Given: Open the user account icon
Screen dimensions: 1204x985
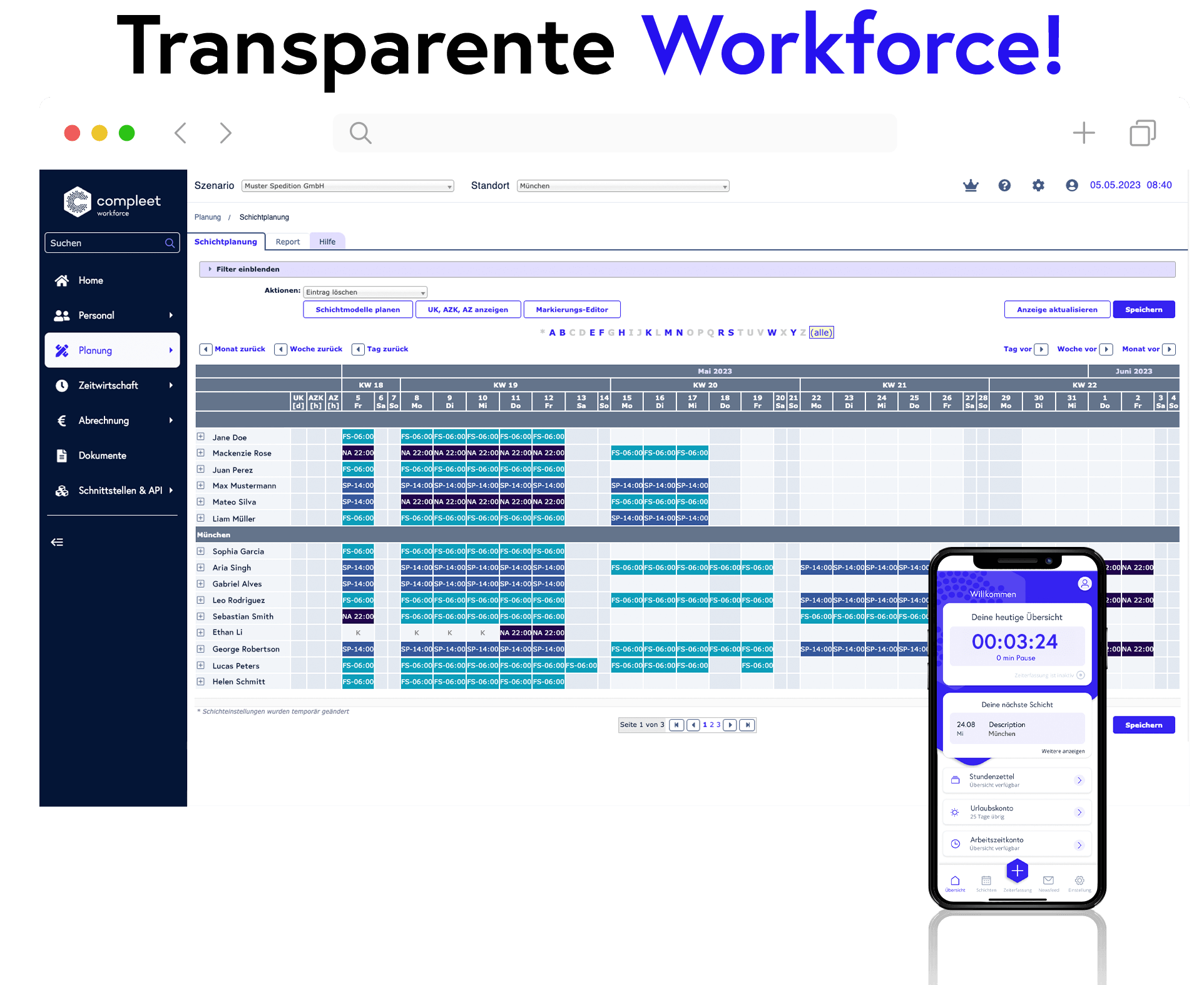Looking at the screenshot, I should (x=1071, y=185).
